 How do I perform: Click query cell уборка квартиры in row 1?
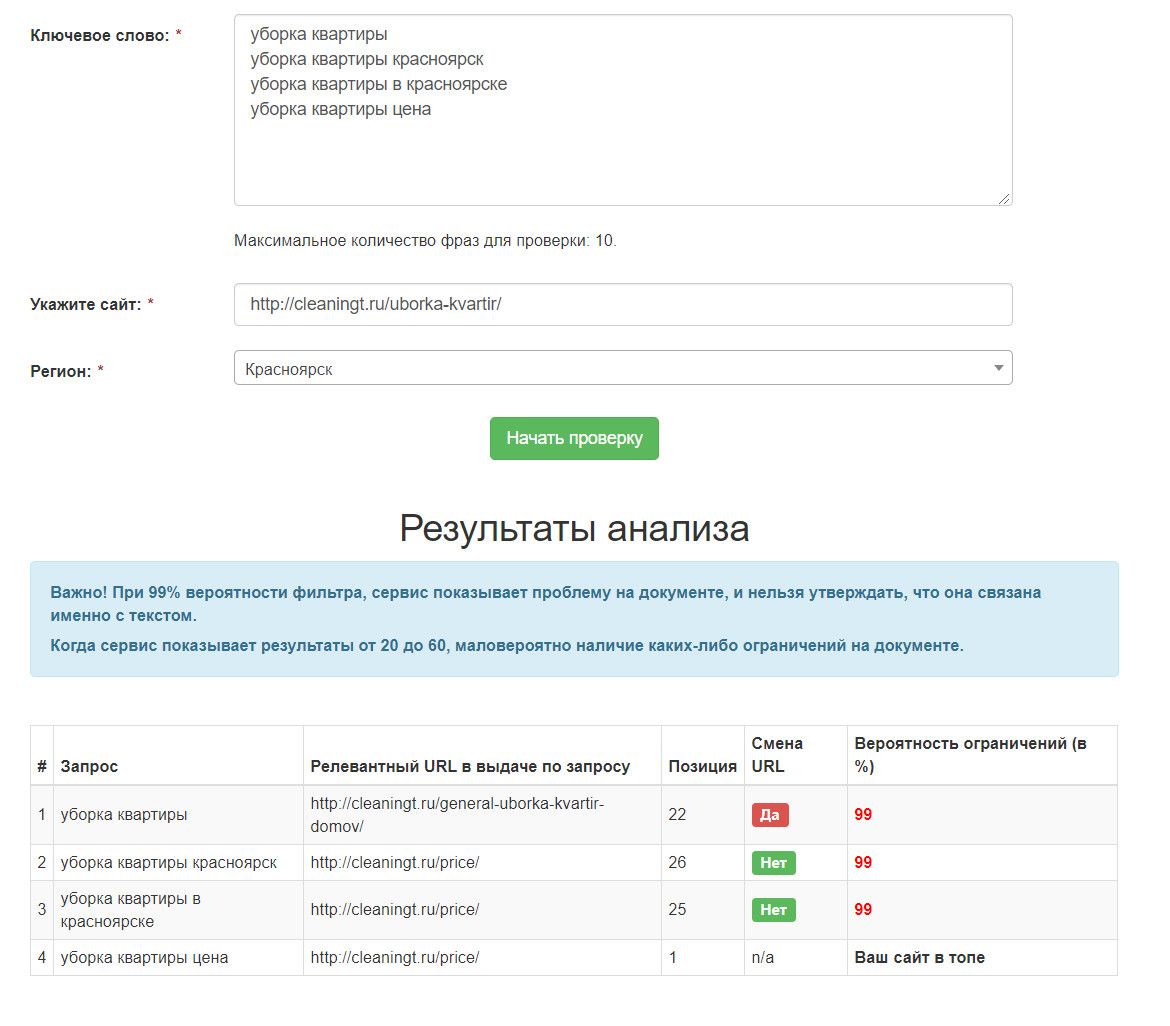pyautogui.click(x=124, y=815)
